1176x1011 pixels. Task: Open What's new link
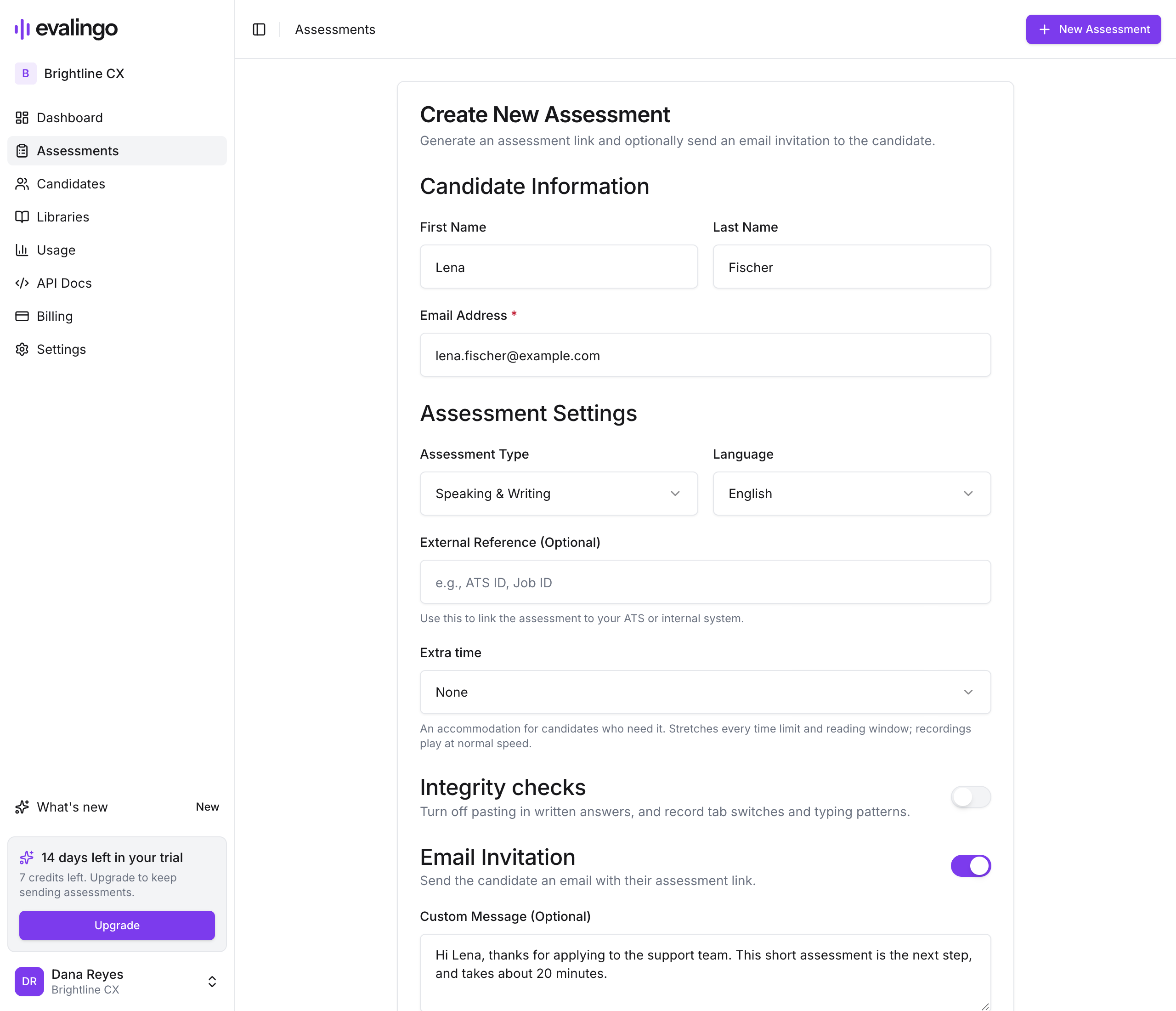pyautogui.click(x=117, y=807)
